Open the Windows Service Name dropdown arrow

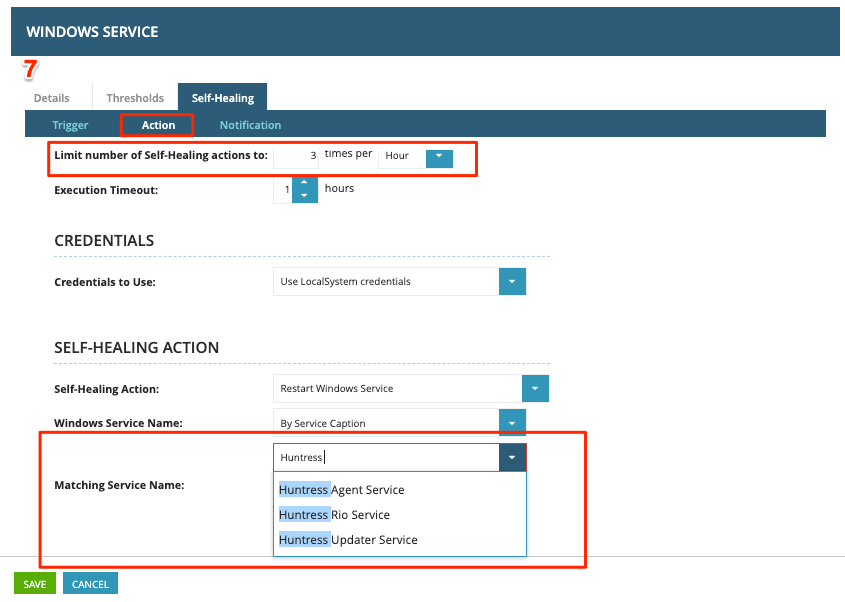(512, 423)
